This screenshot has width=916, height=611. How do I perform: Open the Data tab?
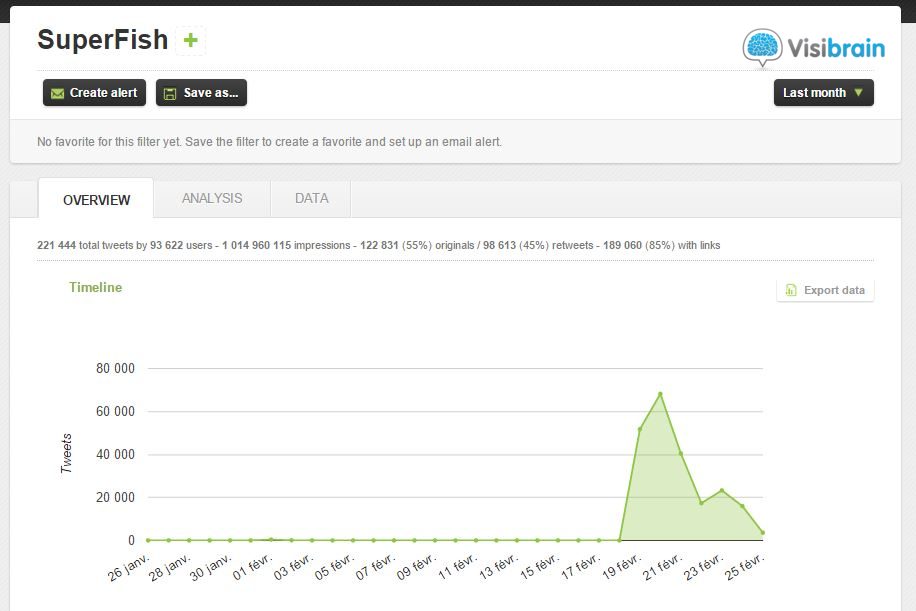pyautogui.click(x=311, y=199)
